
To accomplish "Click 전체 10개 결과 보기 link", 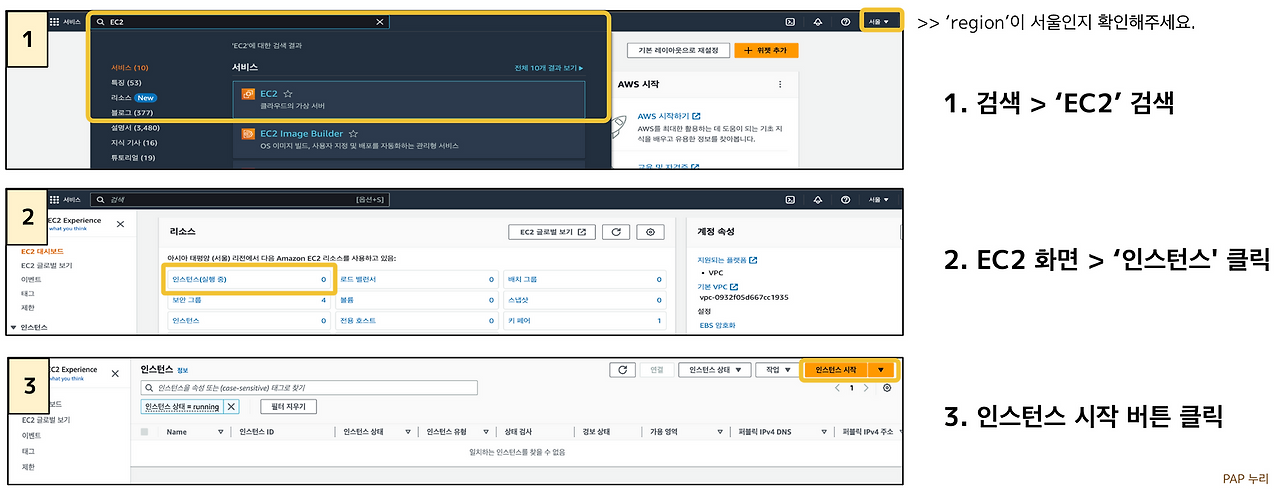I will pos(548,68).
